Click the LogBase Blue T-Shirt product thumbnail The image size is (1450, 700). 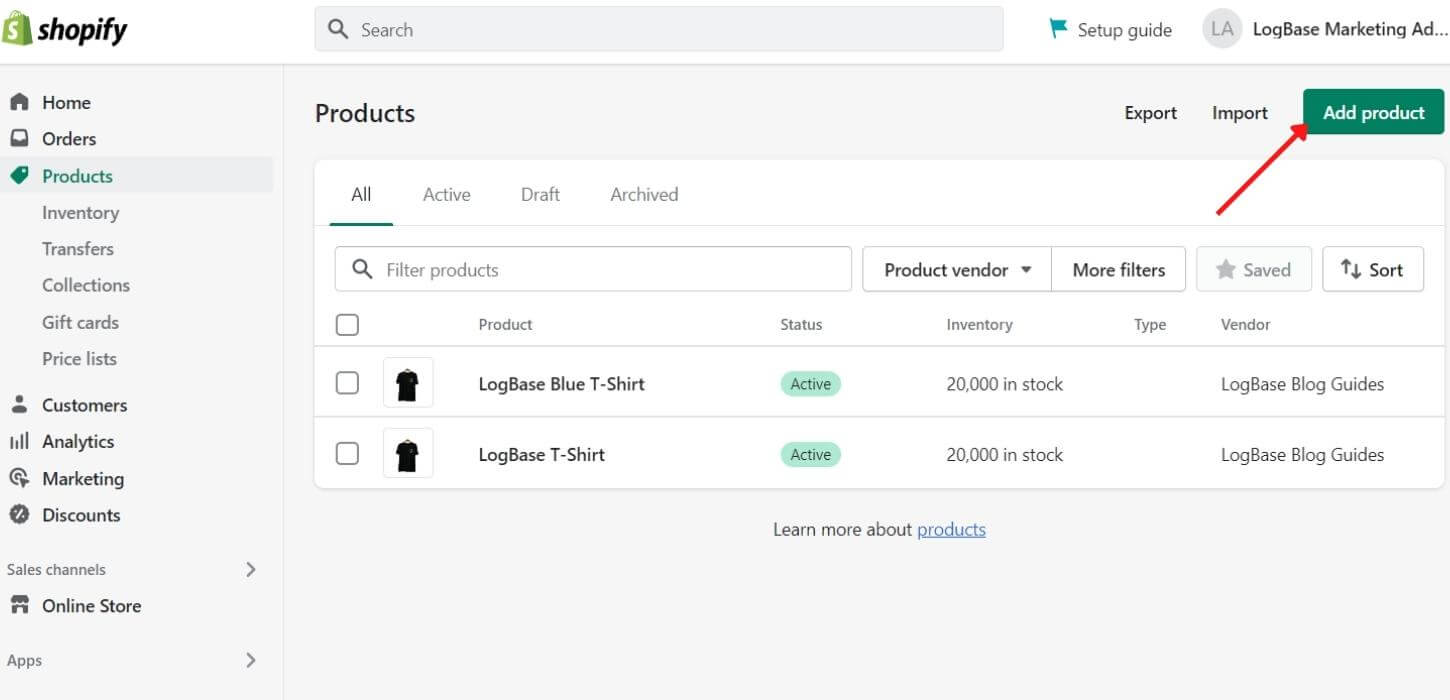(x=408, y=382)
